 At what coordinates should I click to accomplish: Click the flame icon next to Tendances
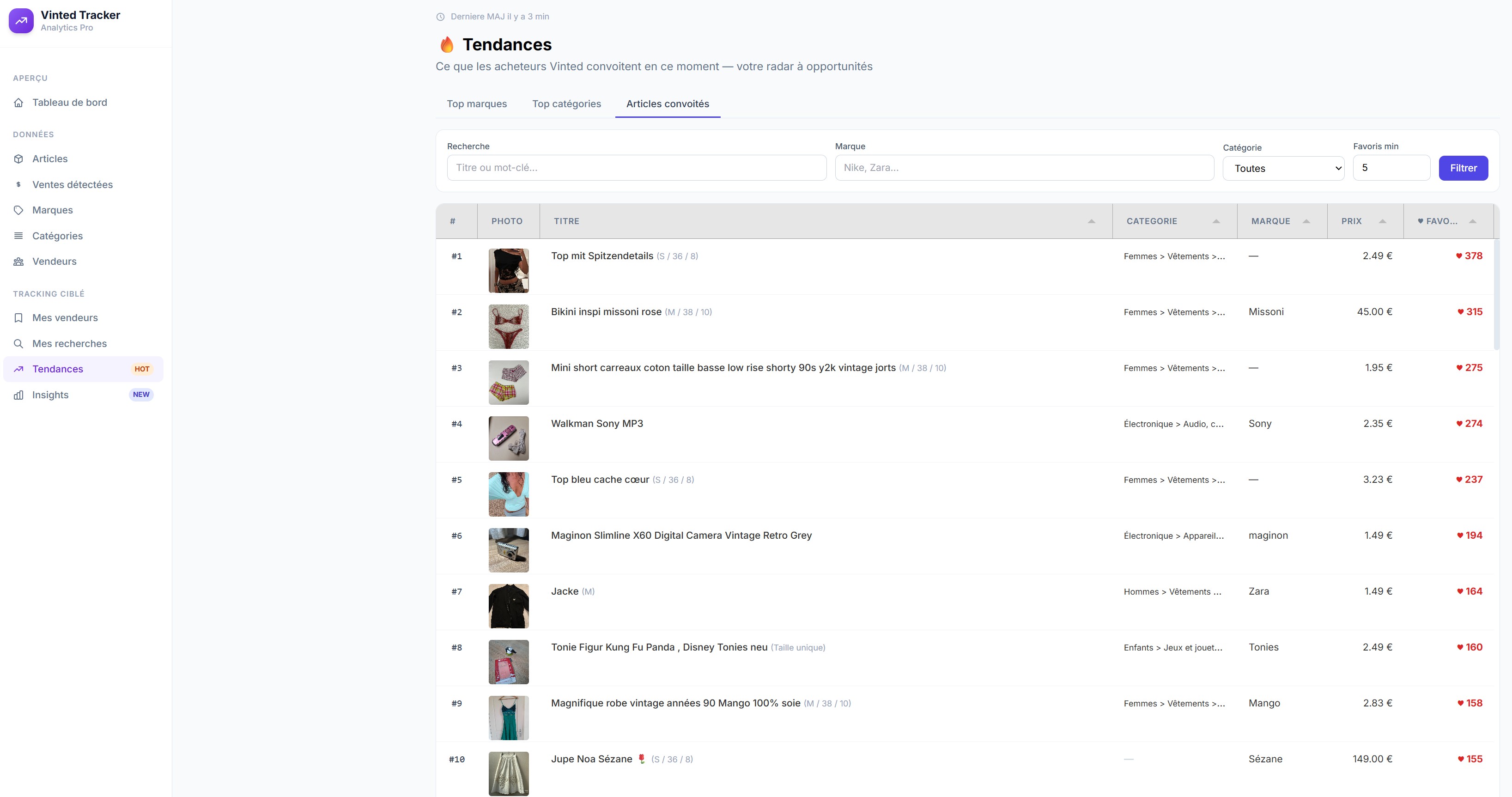click(x=447, y=45)
